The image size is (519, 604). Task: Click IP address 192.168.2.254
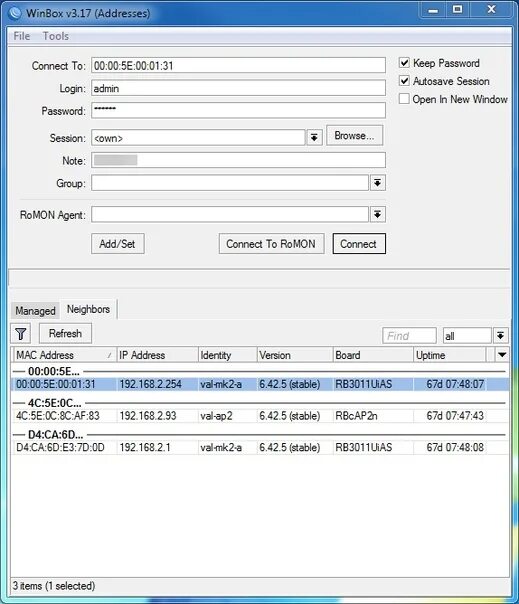tap(150, 384)
